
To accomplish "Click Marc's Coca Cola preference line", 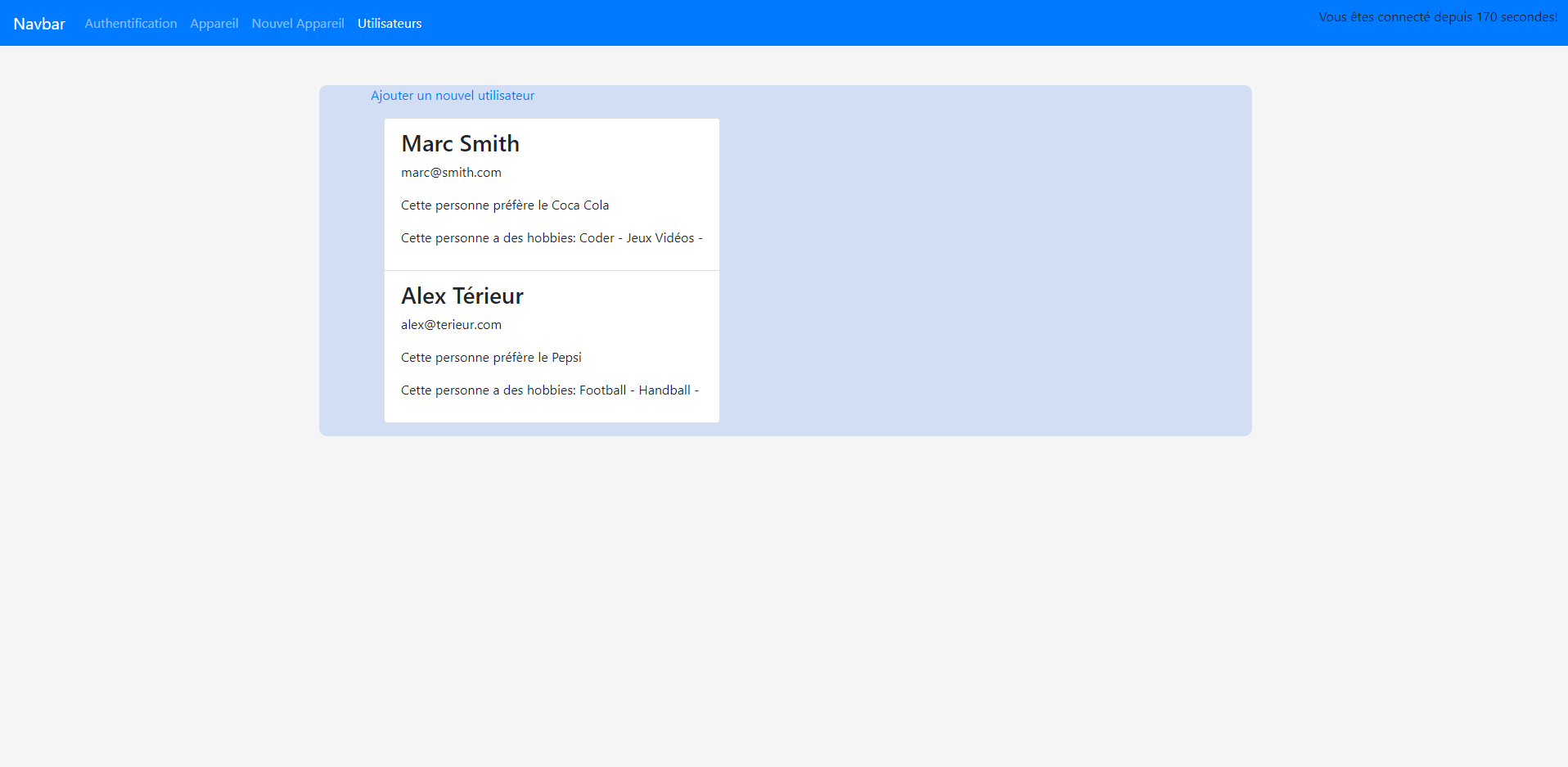I will pos(505,205).
